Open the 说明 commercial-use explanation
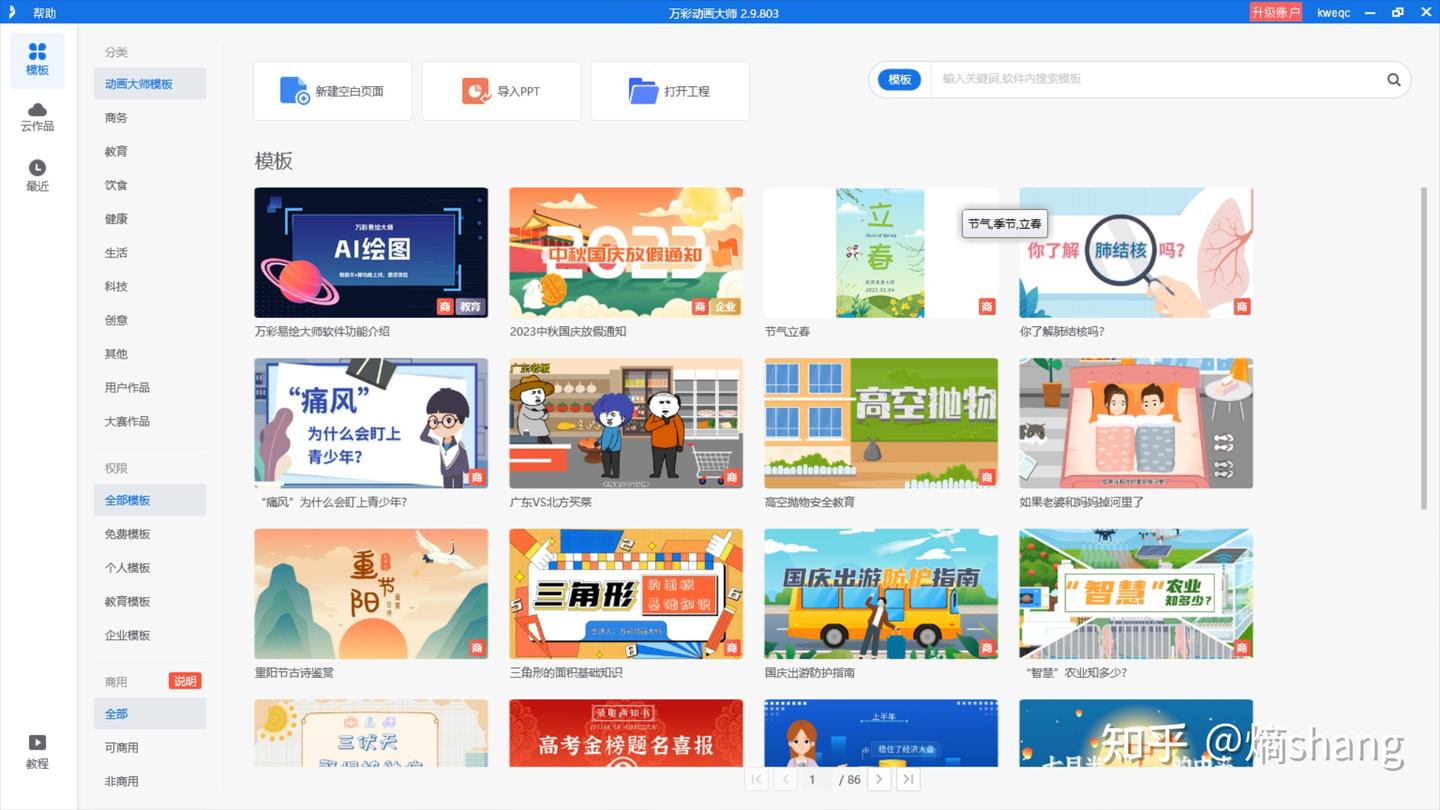Image resolution: width=1440 pixels, height=810 pixels. [x=184, y=681]
